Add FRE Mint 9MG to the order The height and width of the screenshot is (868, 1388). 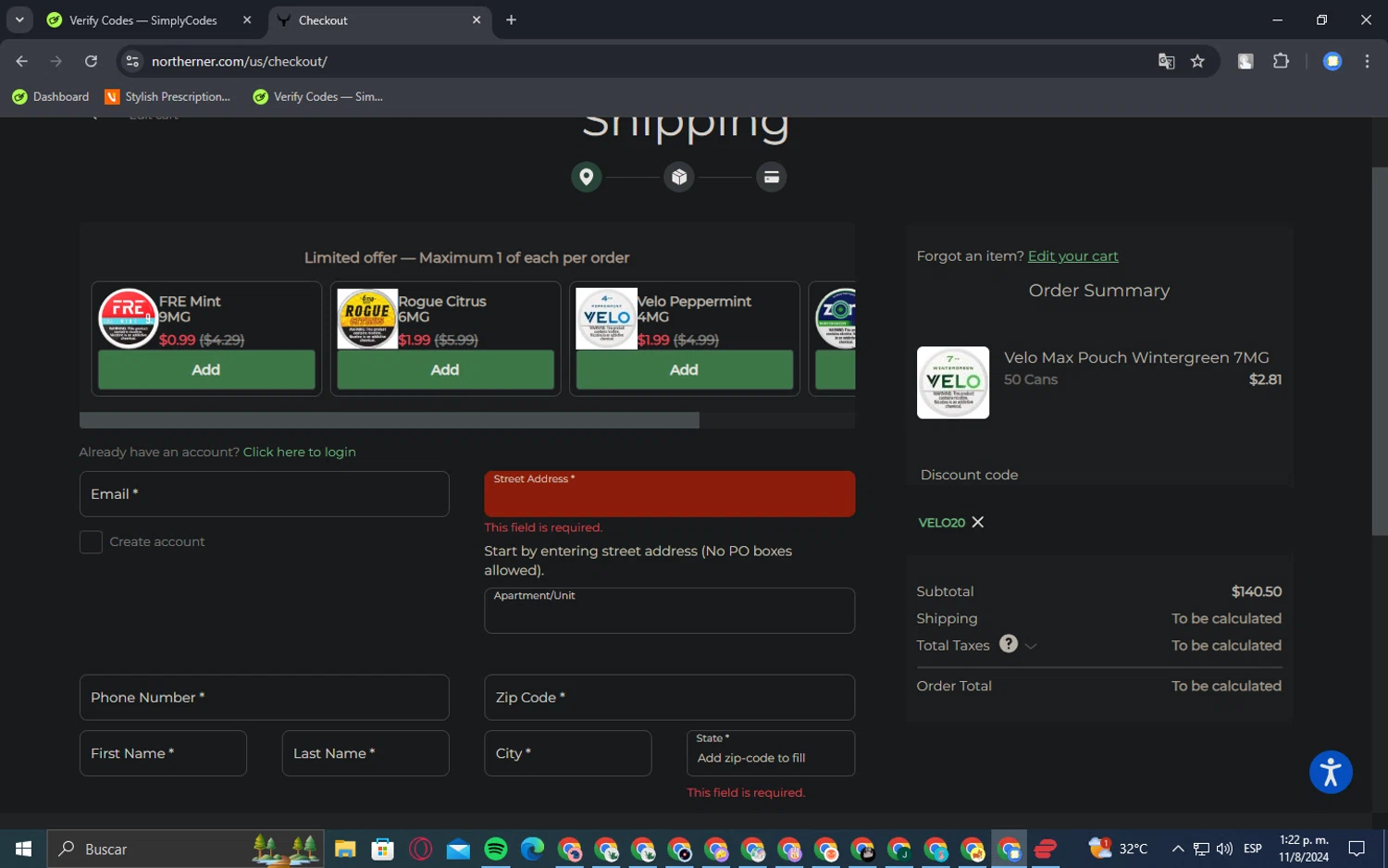tap(206, 370)
